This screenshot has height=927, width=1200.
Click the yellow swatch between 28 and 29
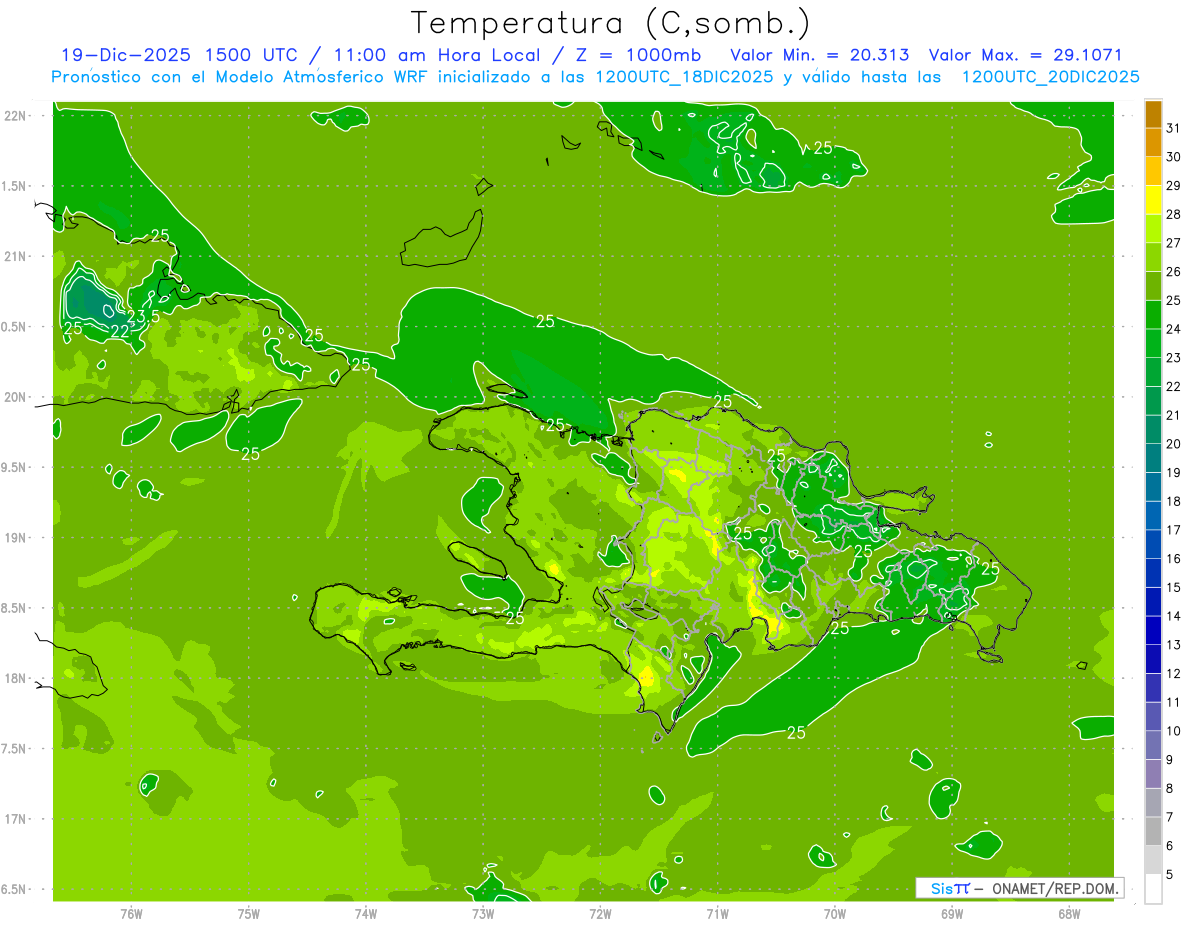click(1153, 200)
